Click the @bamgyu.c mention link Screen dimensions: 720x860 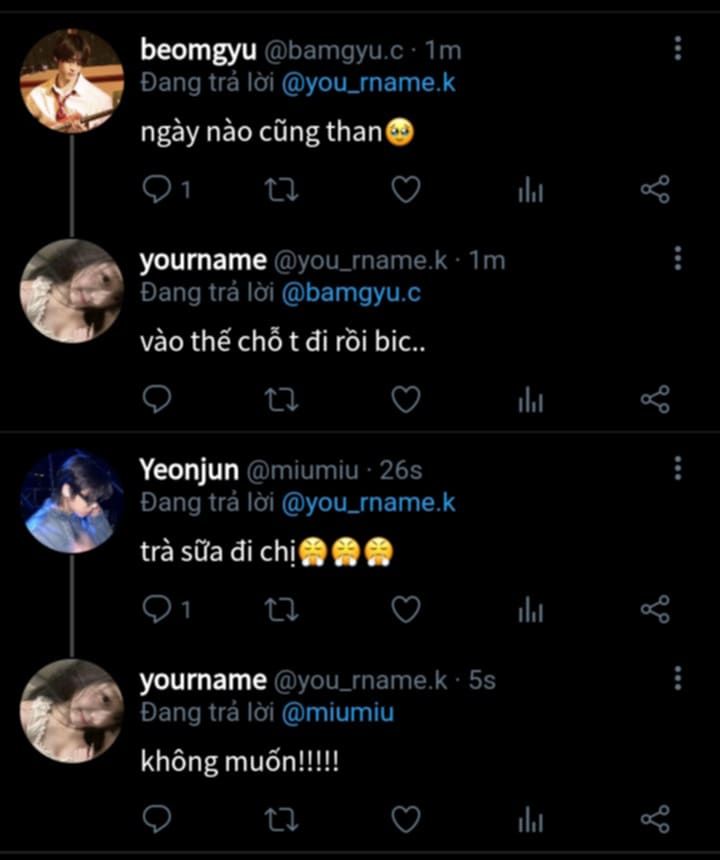click(x=351, y=293)
